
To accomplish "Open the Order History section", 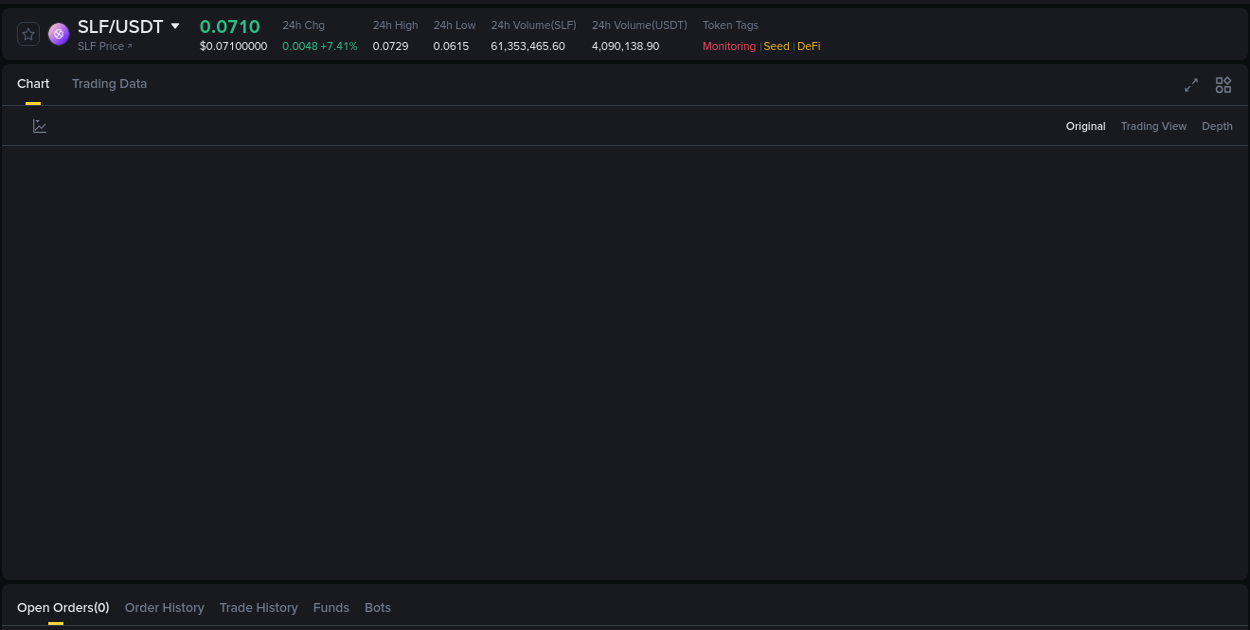I will pyautogui.click(x=164, y=607).
